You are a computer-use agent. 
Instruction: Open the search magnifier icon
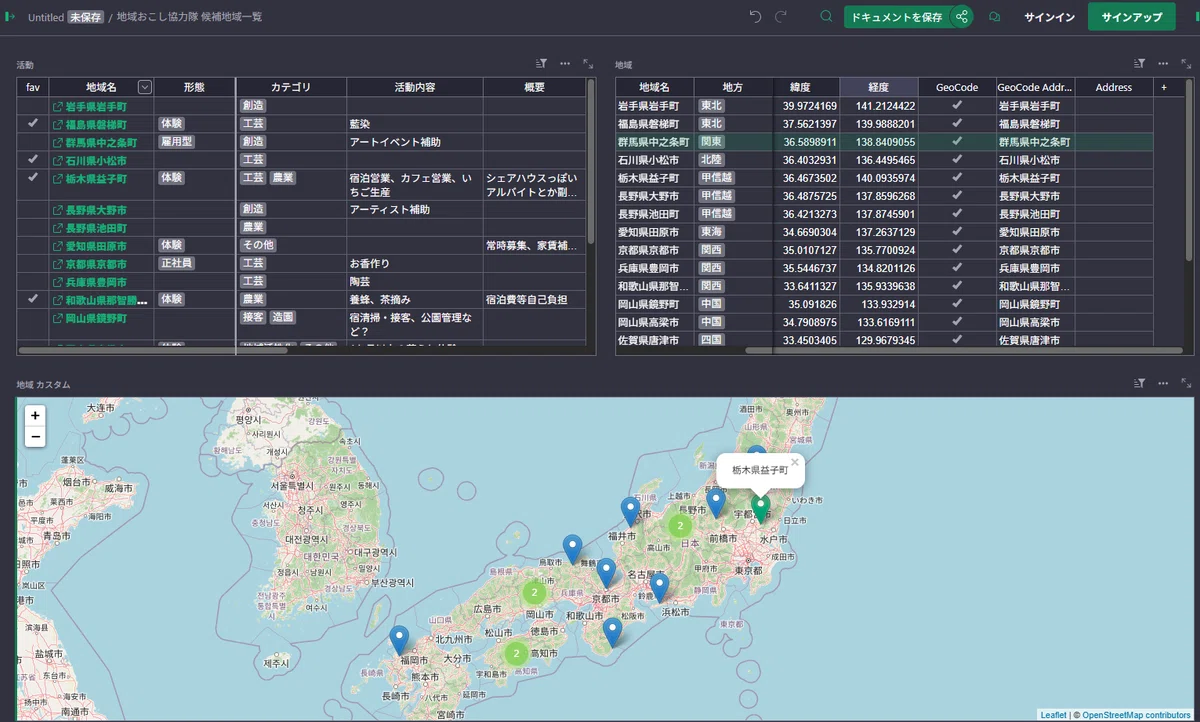point(826,17)
